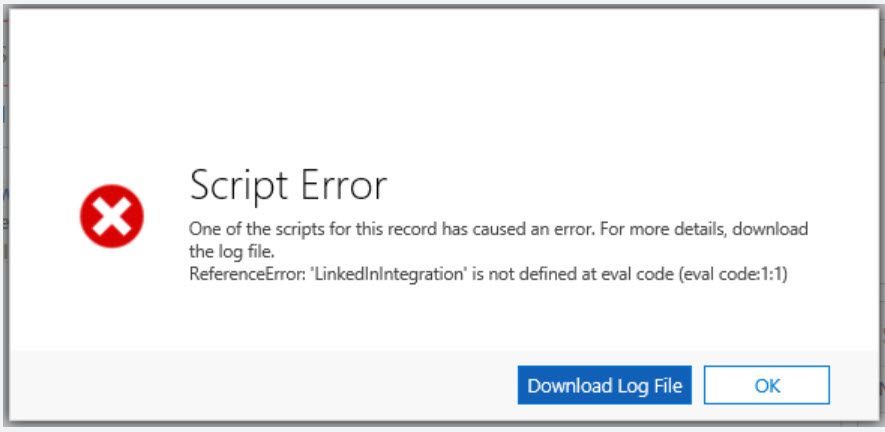The height and width of the screenshot is (432, 885).
Task: Click the red error X icon
Action: (112, 217)
